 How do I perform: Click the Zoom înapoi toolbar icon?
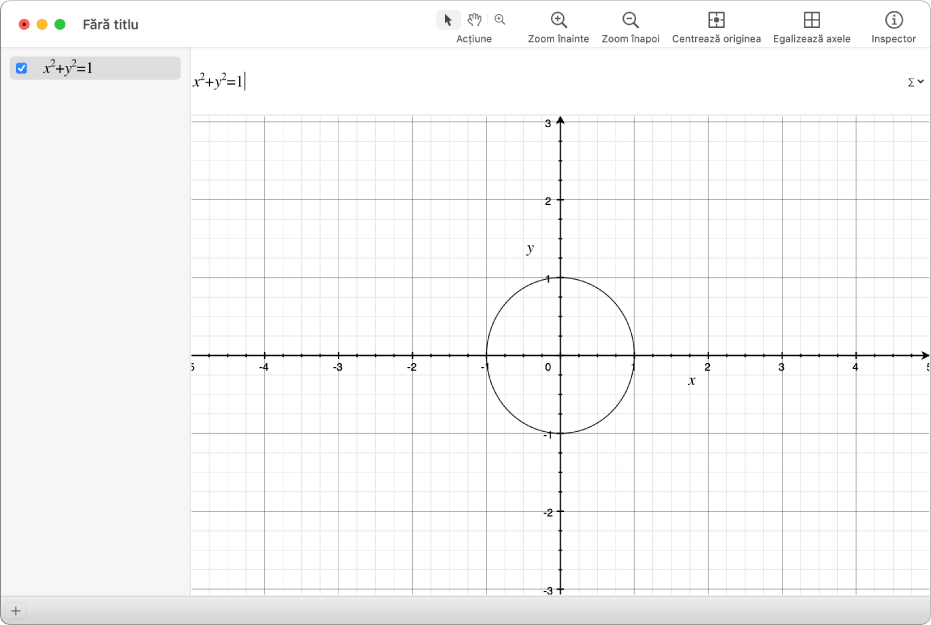click(631, 20)
